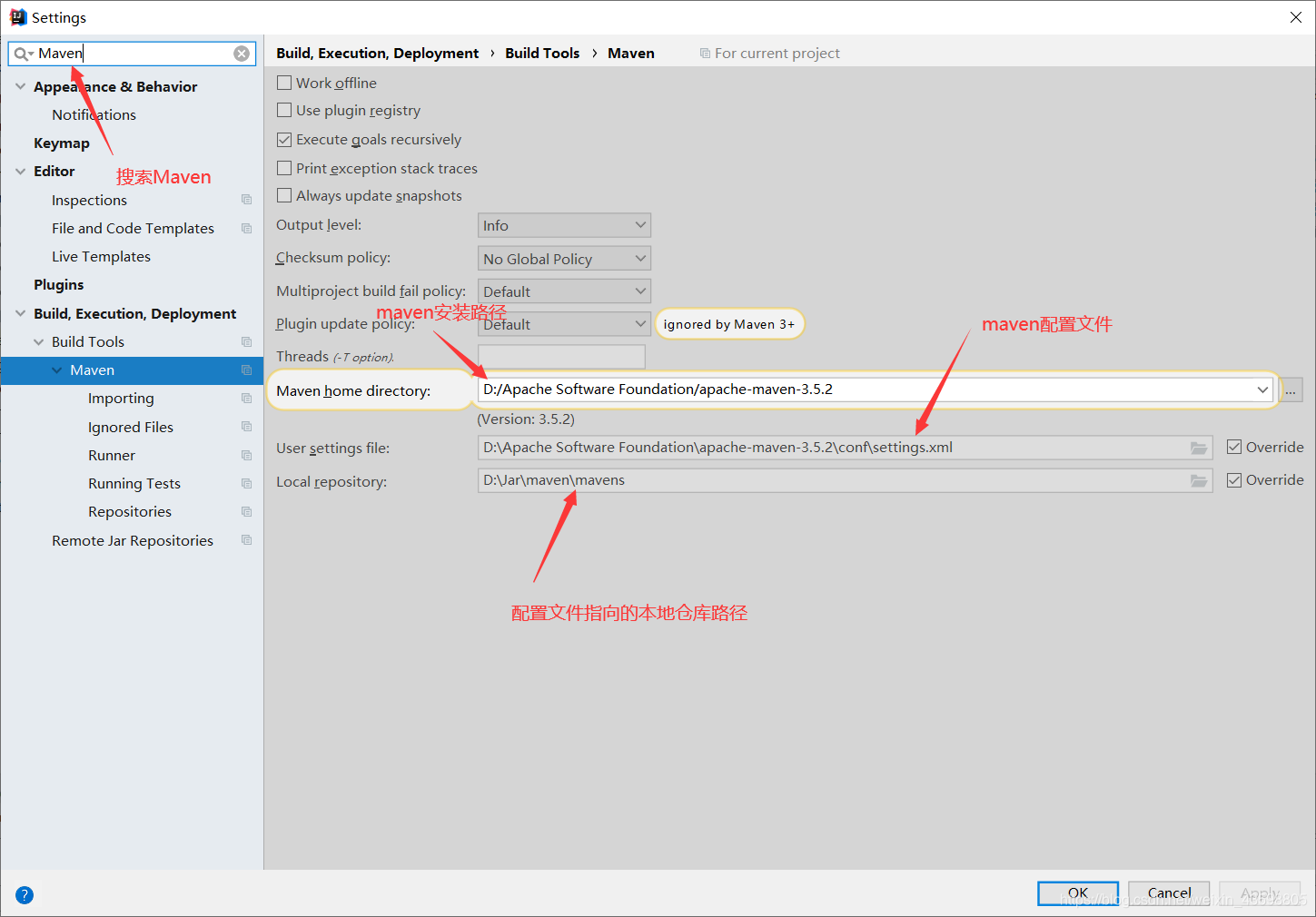Collapse Appearance & Behavior section

[20, 86]
